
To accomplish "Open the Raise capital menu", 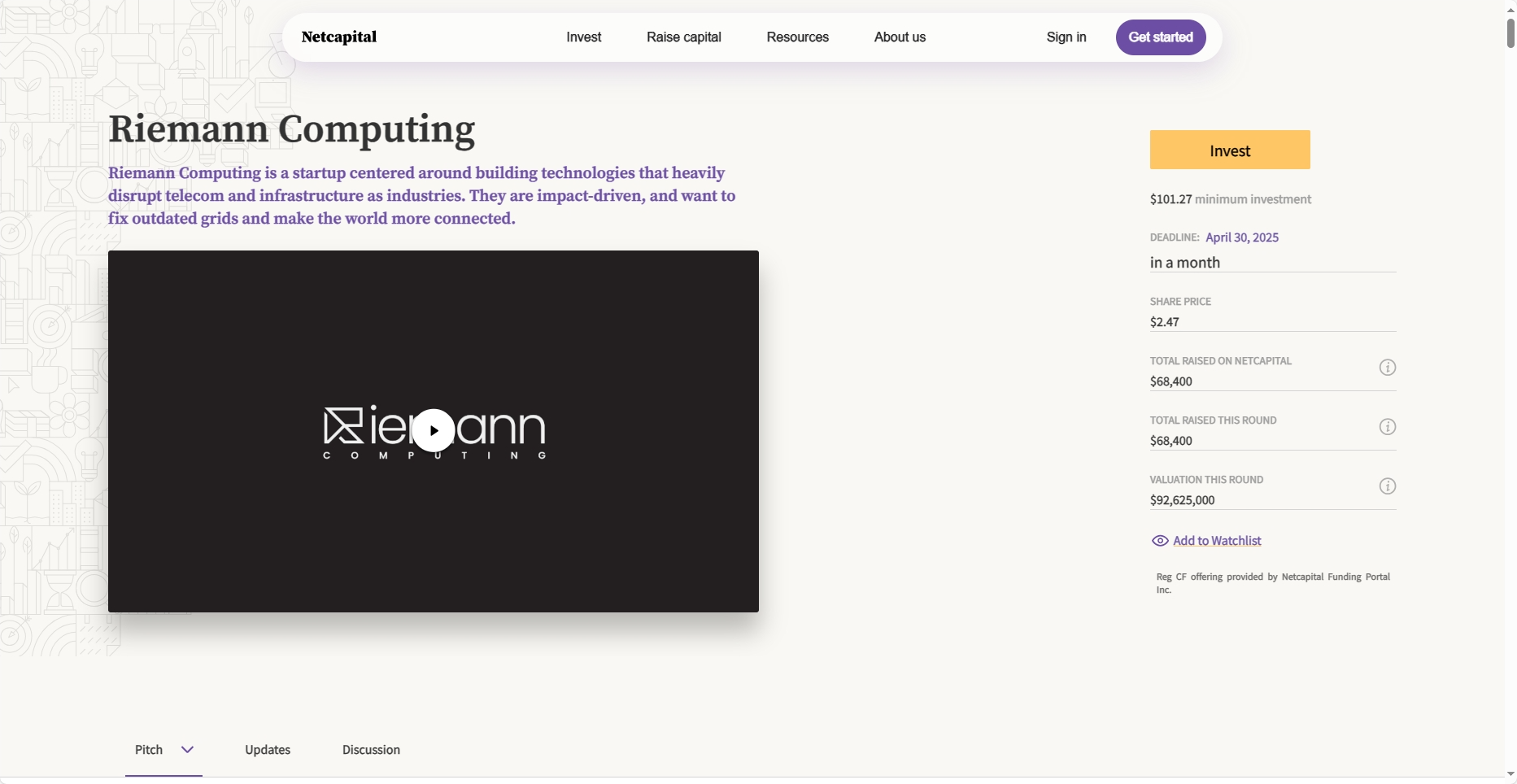I will point(684,37).
